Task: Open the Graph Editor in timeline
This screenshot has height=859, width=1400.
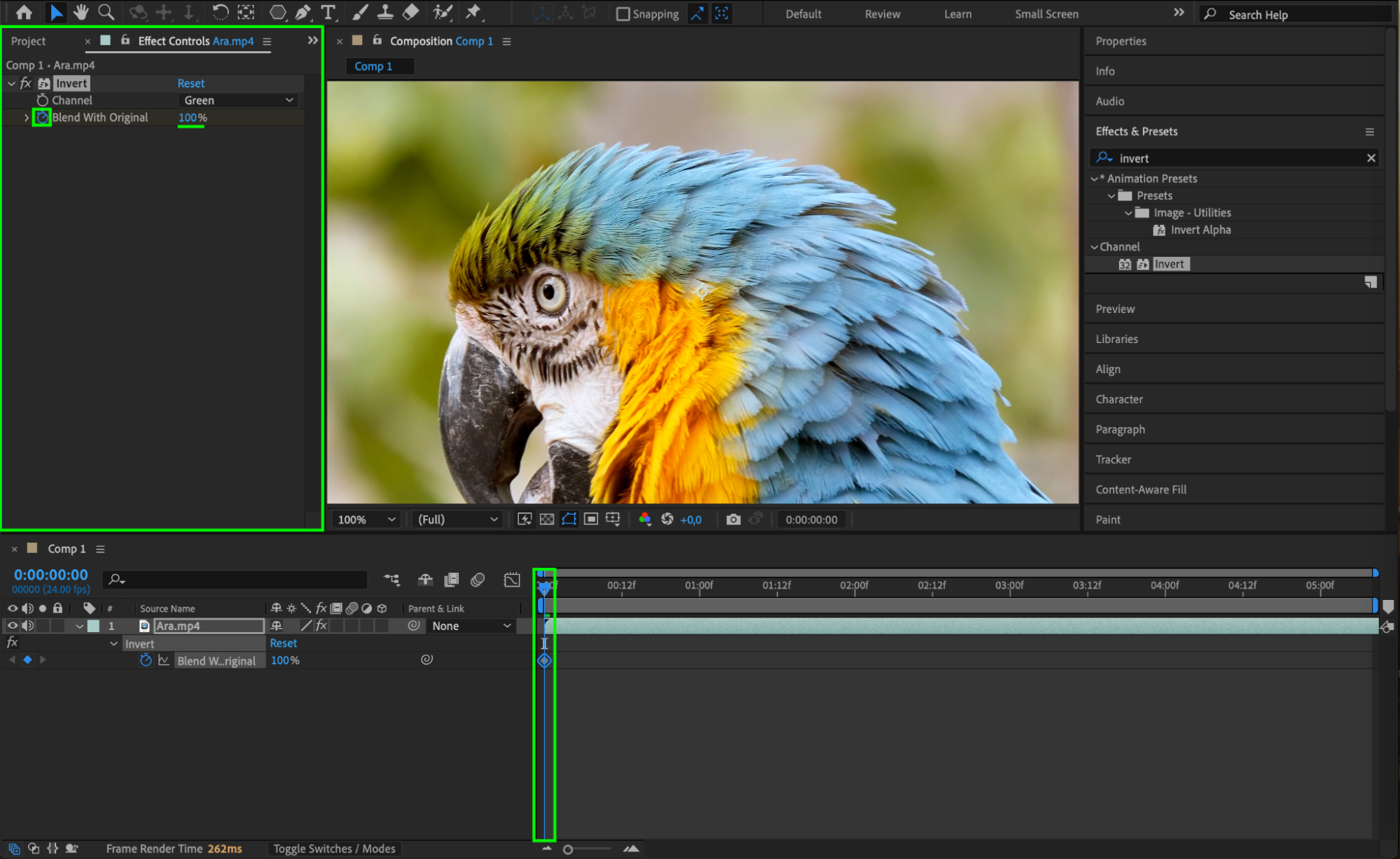Action: (x=512, y=580)
